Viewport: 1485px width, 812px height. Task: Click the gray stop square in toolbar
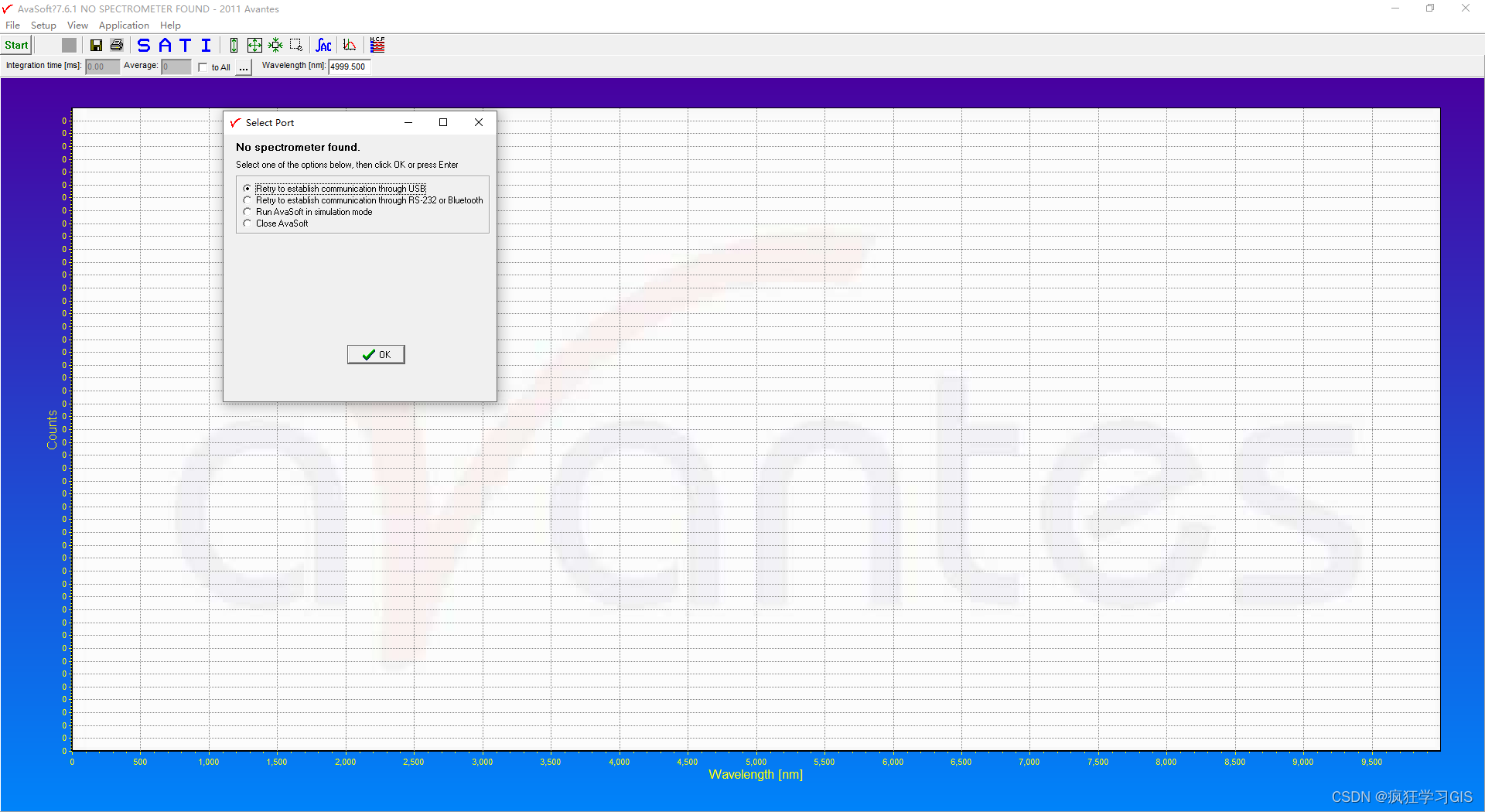pyautogui.click(x=69, y=45)
